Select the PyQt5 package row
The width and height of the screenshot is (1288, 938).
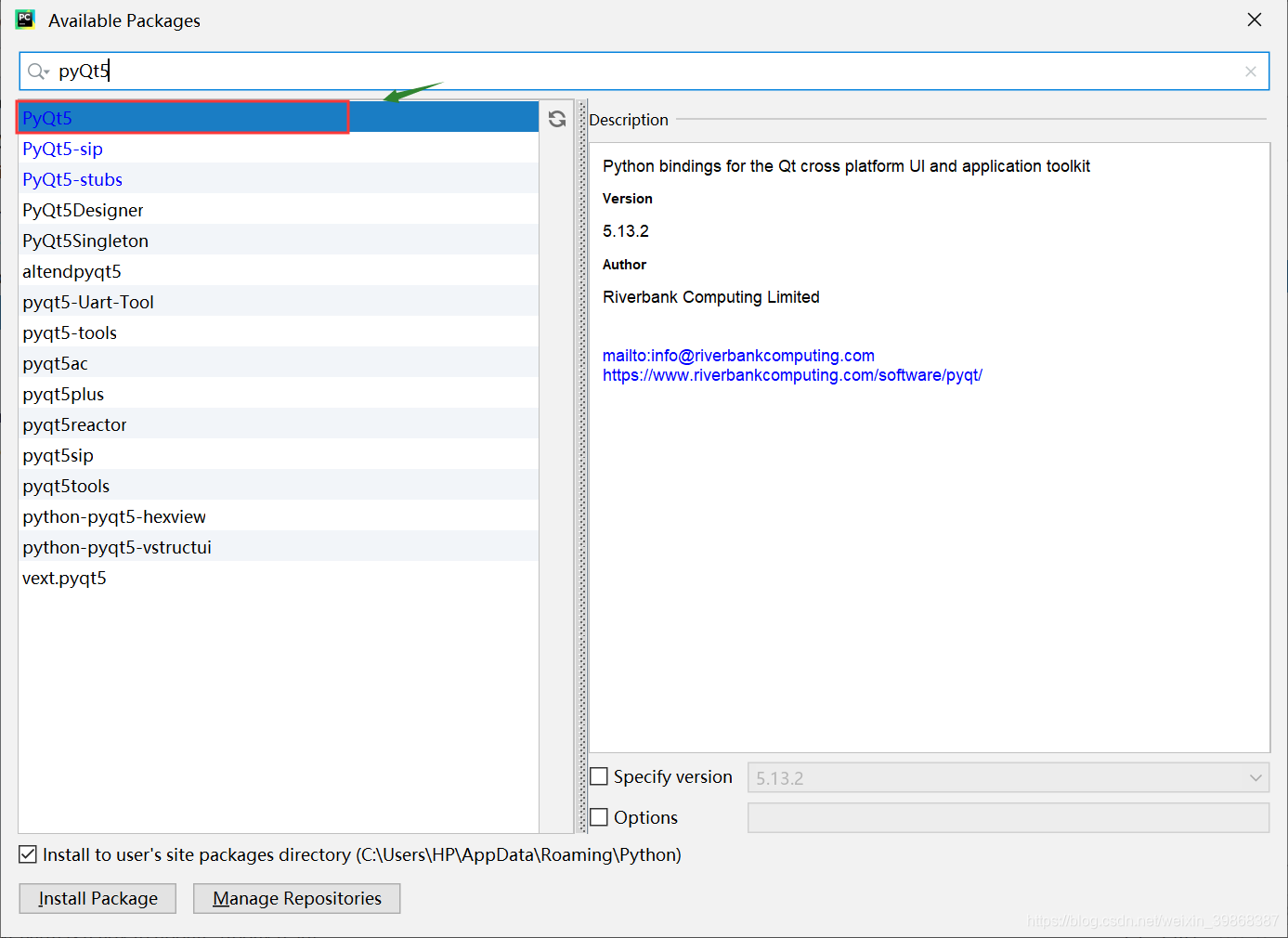279,118
